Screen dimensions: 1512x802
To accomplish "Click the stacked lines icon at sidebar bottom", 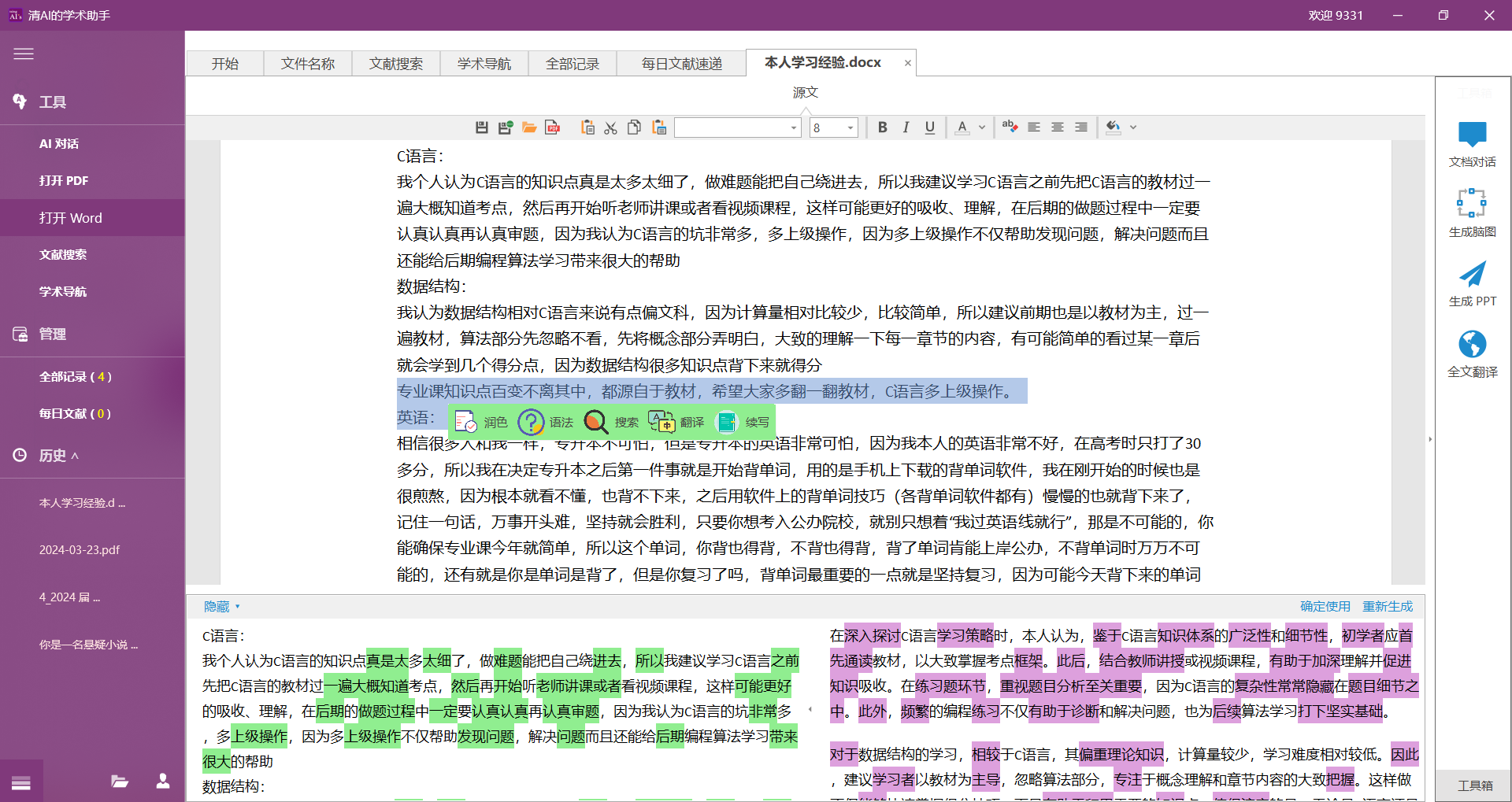I will (21, 782).
